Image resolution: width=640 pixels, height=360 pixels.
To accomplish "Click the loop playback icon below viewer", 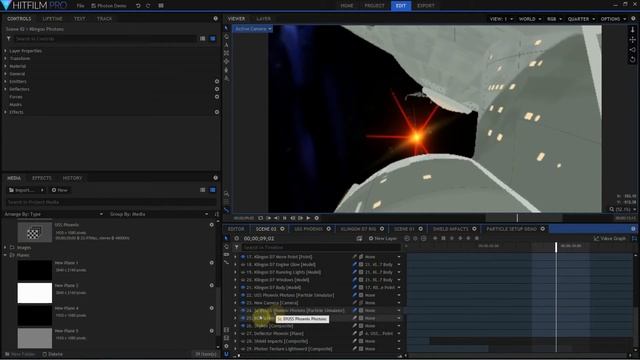I will [x=260, y=218].
